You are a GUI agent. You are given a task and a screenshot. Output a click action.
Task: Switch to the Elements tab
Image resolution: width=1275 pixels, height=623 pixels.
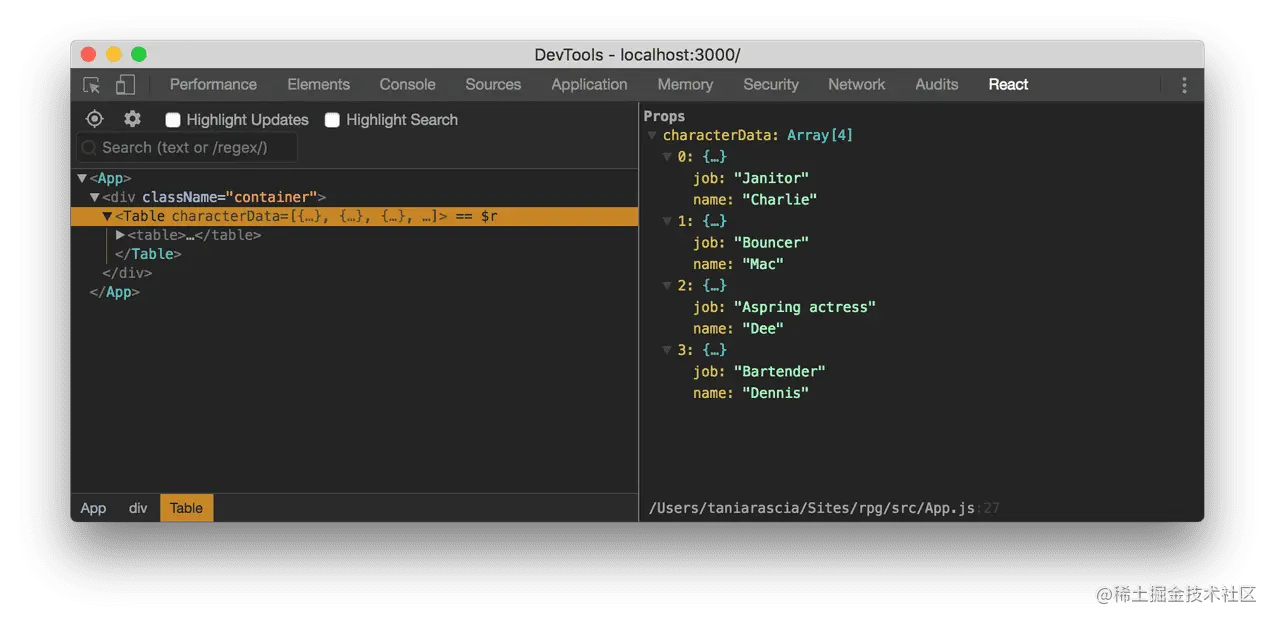tap(318, 85)
